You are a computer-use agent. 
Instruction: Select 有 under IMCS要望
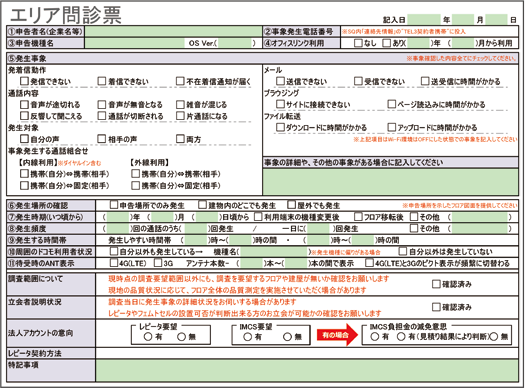click(247, 337)
